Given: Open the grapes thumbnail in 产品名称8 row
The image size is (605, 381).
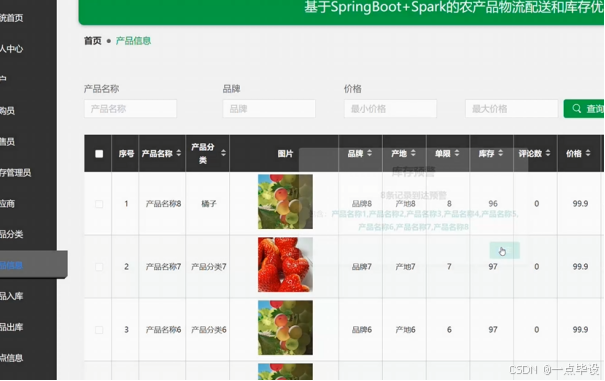Looking at the screenshot, I should pos(285,202).
